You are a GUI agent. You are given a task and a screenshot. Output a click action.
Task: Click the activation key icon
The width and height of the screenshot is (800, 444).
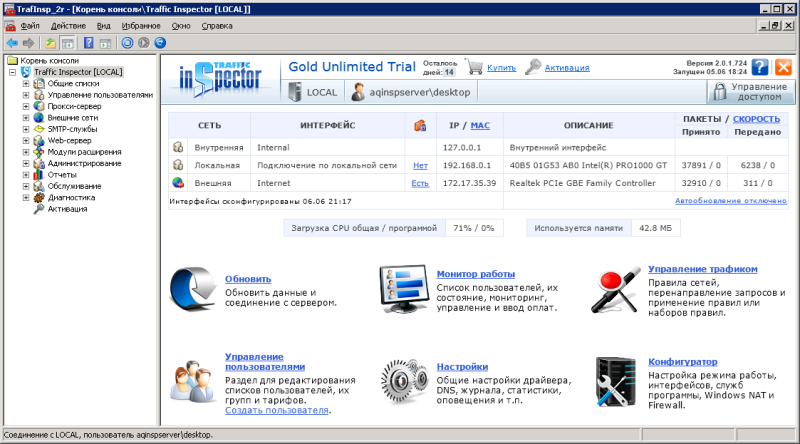click(x=533, y=67)
